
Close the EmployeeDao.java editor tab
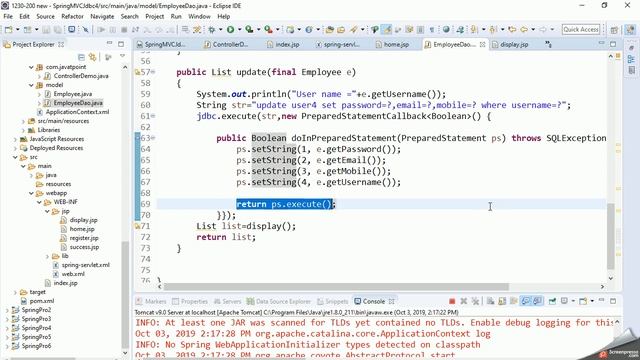(x=482, y=44)
